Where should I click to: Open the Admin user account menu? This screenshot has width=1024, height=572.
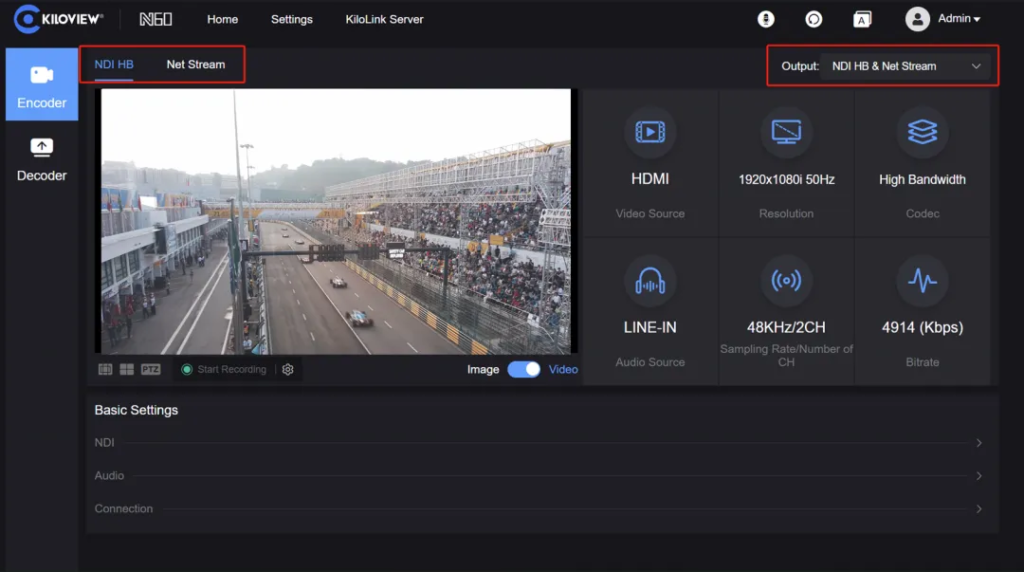coord(943,19)
